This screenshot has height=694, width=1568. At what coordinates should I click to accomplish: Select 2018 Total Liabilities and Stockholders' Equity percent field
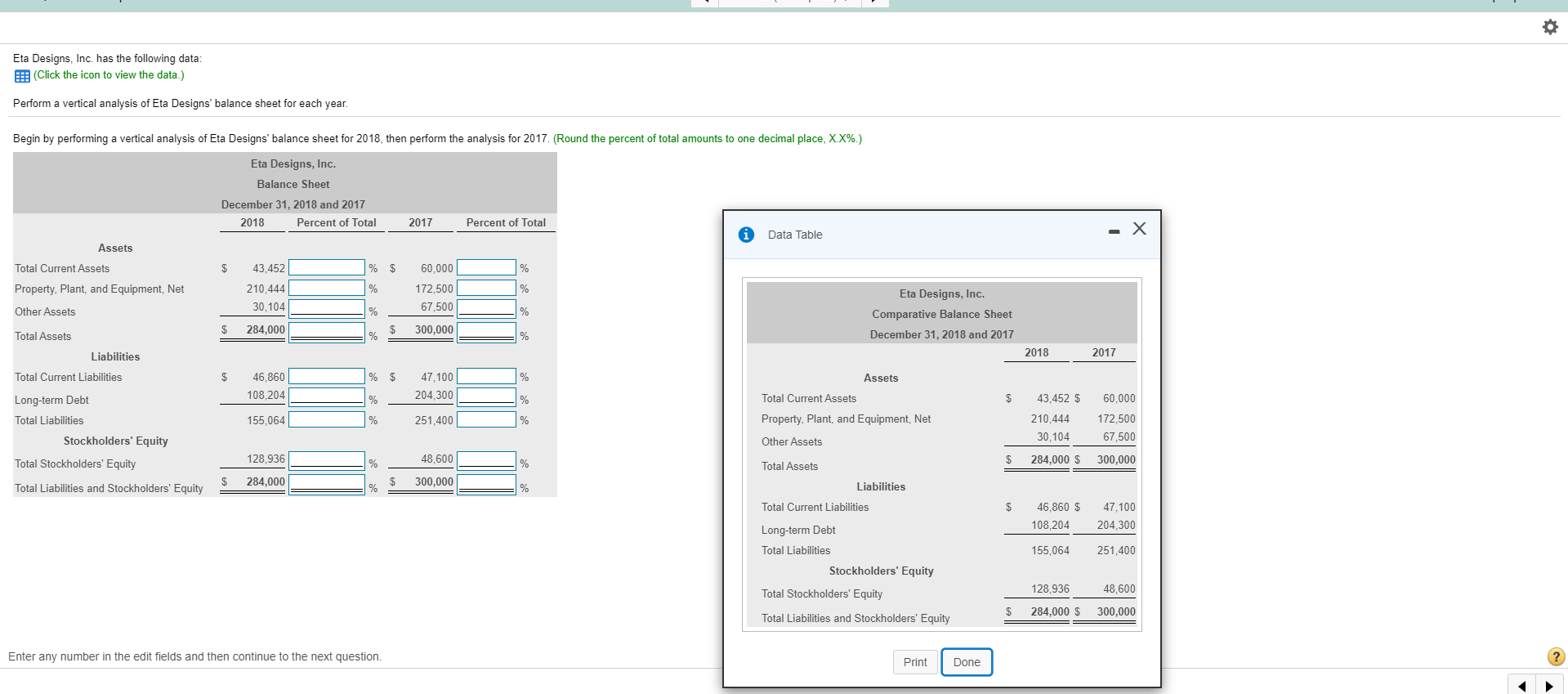[327, 484]
